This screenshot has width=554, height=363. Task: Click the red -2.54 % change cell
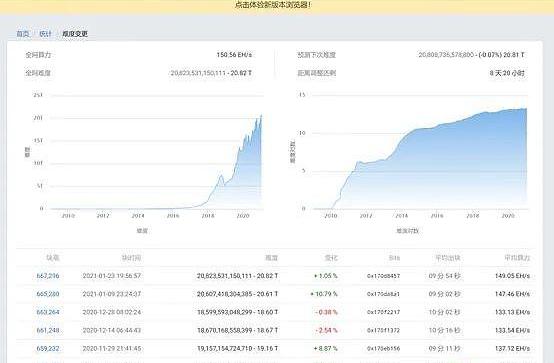pyautogui.click(x=326, y=330)
